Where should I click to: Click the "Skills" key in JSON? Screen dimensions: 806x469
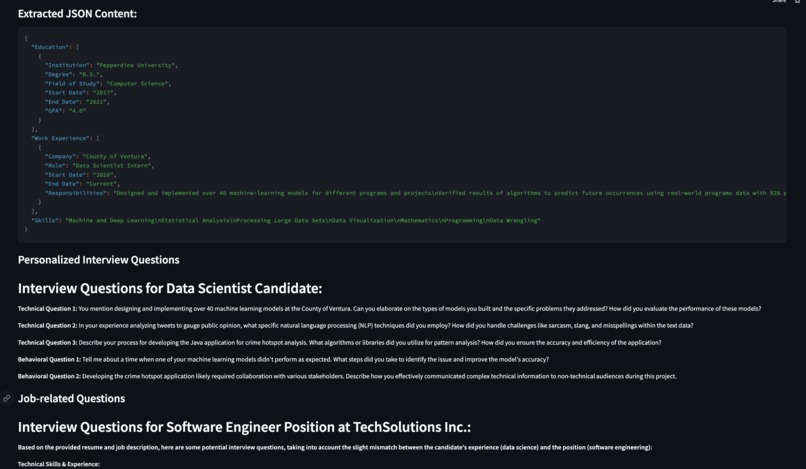pos(45,220)
